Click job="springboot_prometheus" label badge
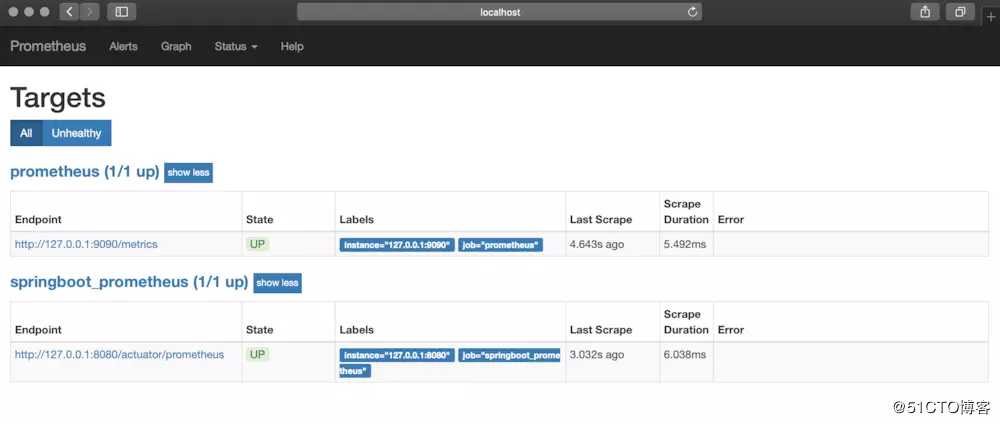 (x=509, y=356)
